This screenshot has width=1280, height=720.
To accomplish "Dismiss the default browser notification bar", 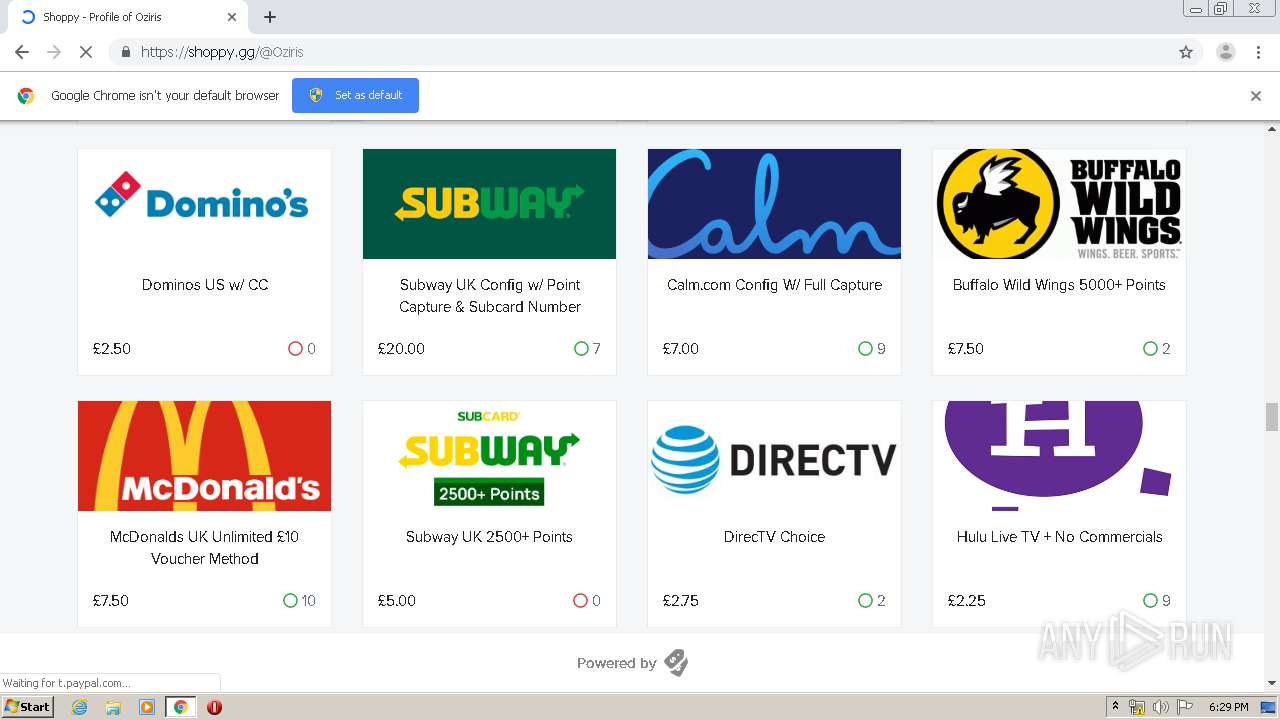I will [1256, 96].
